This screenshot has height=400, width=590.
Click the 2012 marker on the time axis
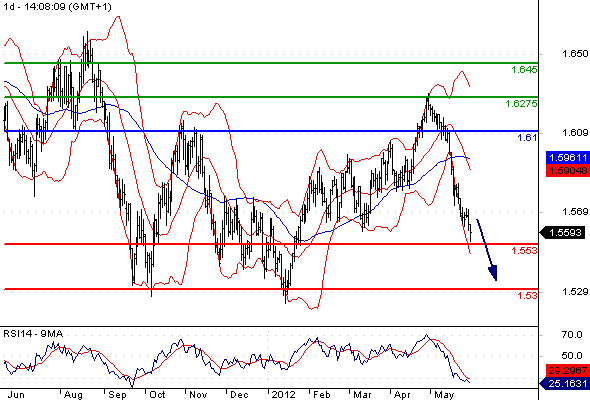tap(283, 395)
